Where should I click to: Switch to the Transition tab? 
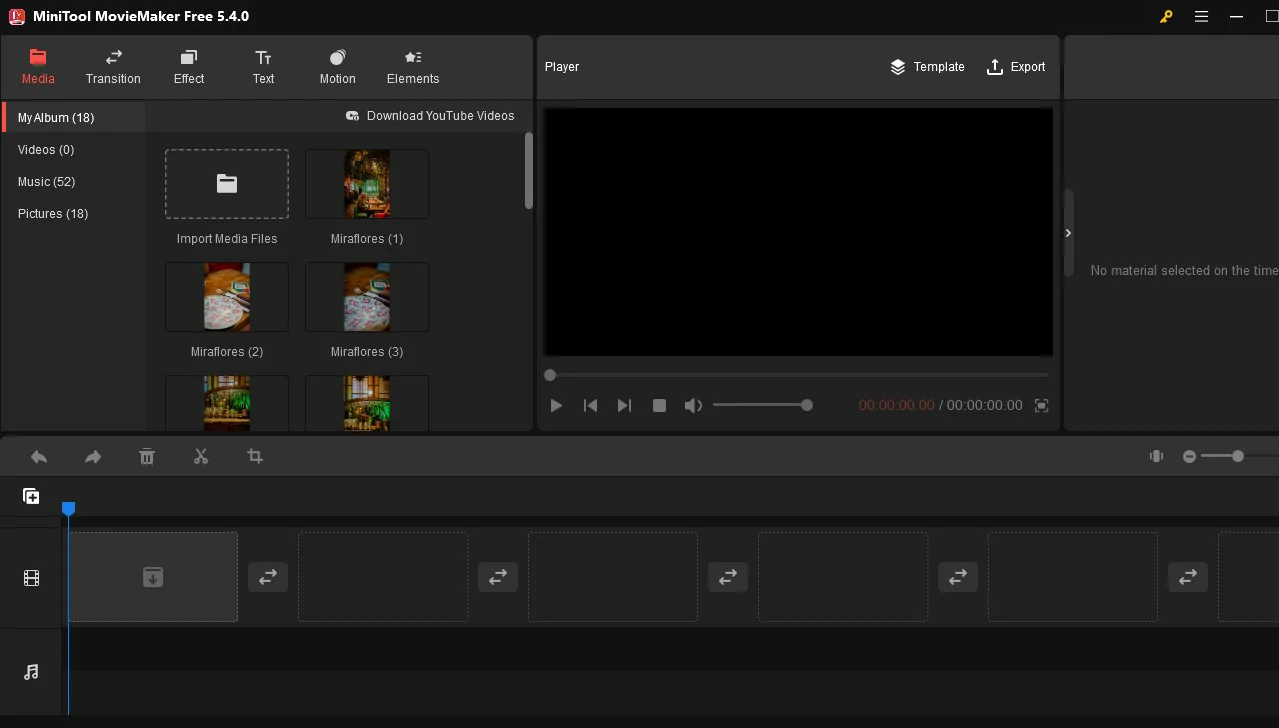[113, 67]
